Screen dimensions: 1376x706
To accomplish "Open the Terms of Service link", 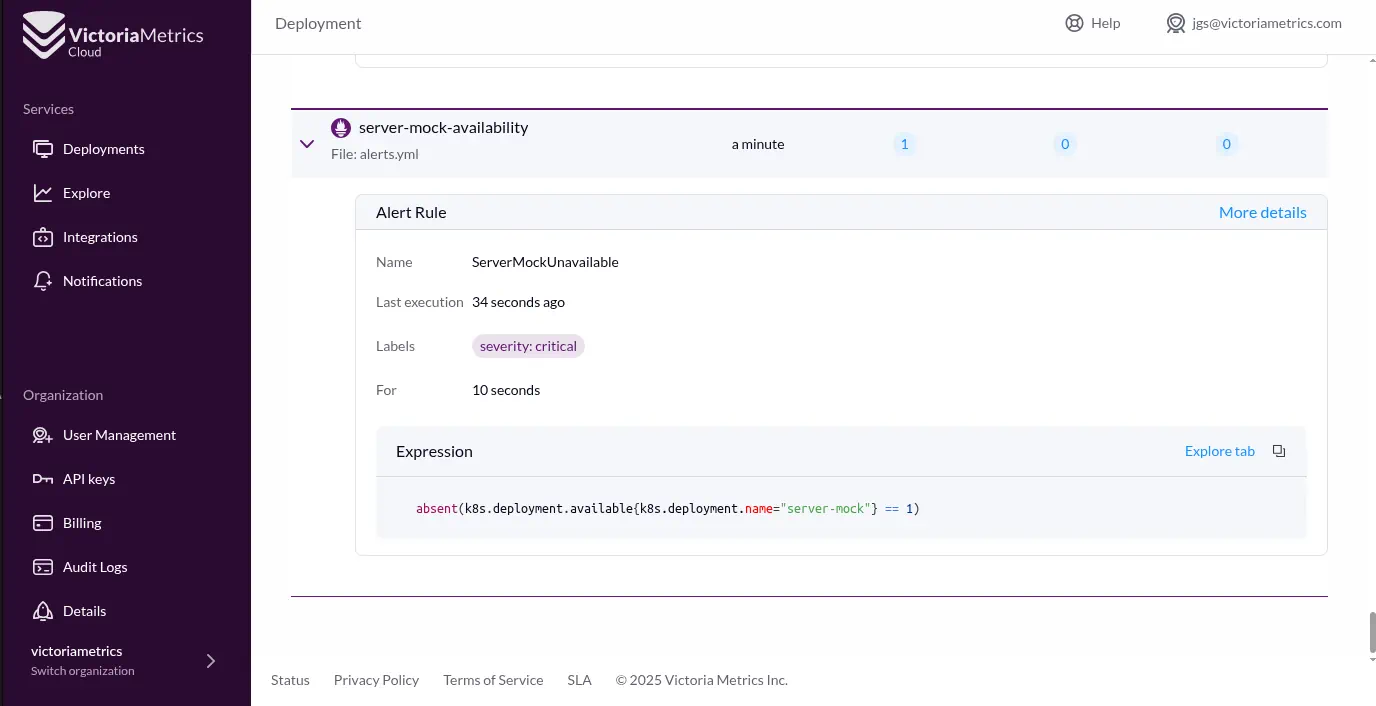I will point(493,680).
